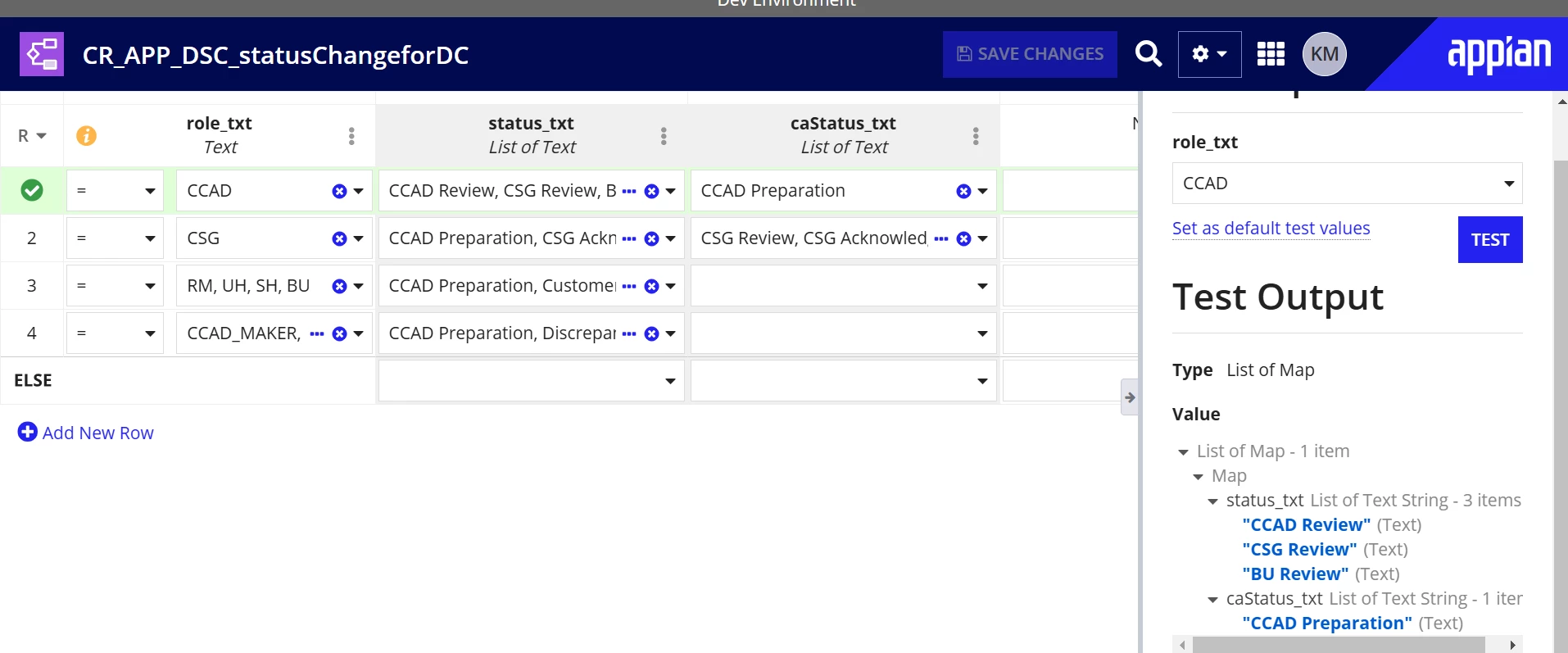Screen dimensions: 1568x653
Task: Click the decision object icon beside the title
Action: [x=42, y=54]
